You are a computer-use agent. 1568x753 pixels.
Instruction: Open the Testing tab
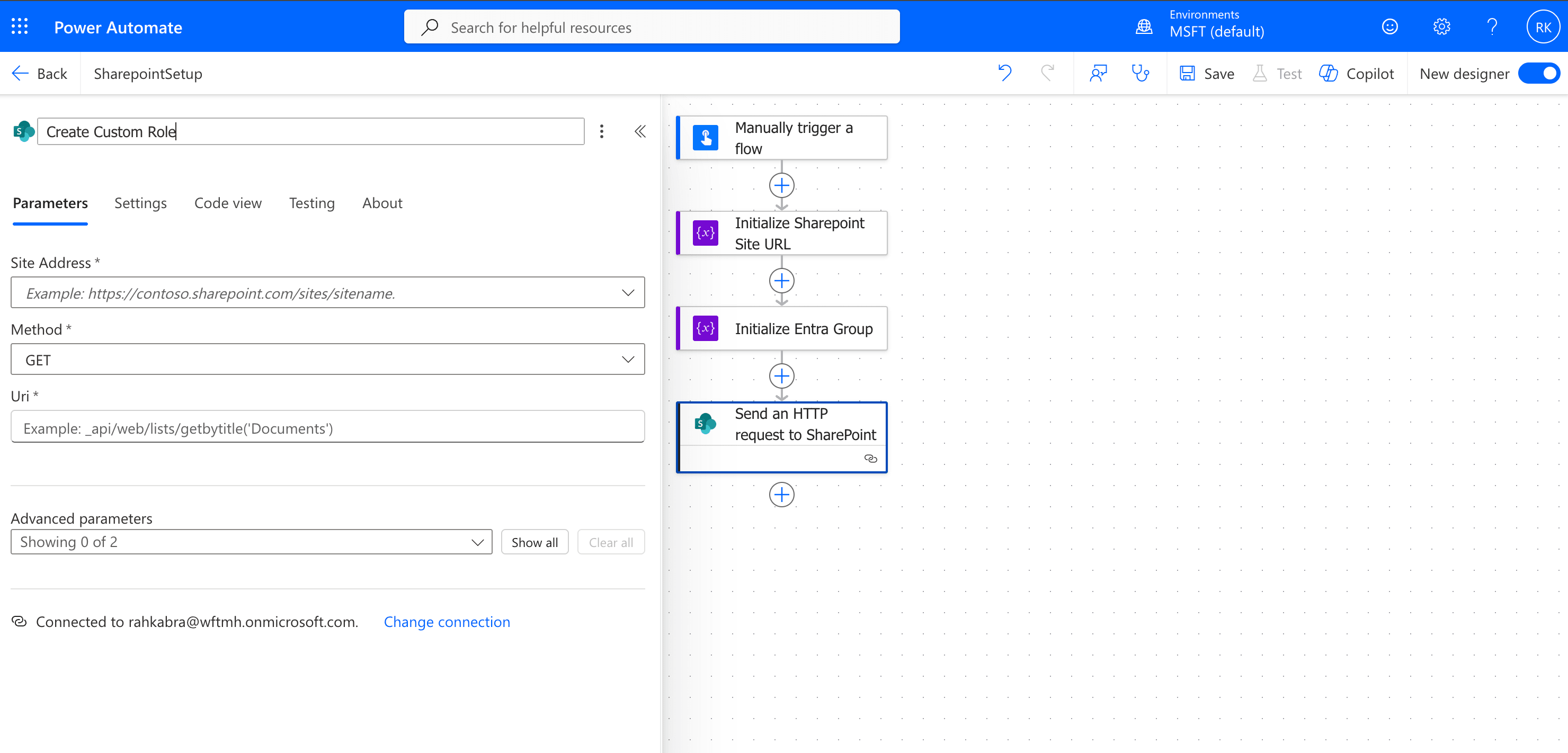pos(311,203)
